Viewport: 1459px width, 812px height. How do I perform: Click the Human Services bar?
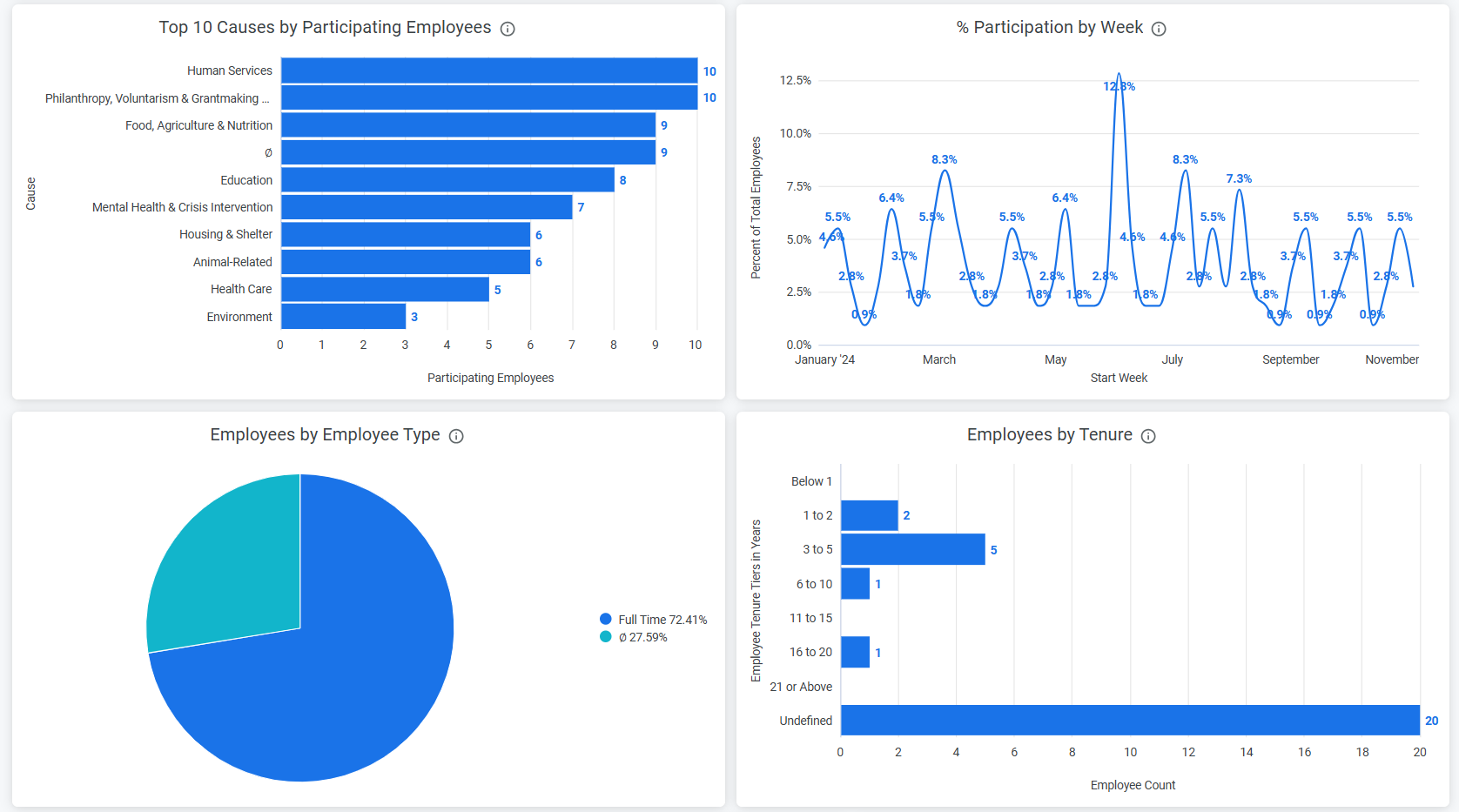pos(489,70)
